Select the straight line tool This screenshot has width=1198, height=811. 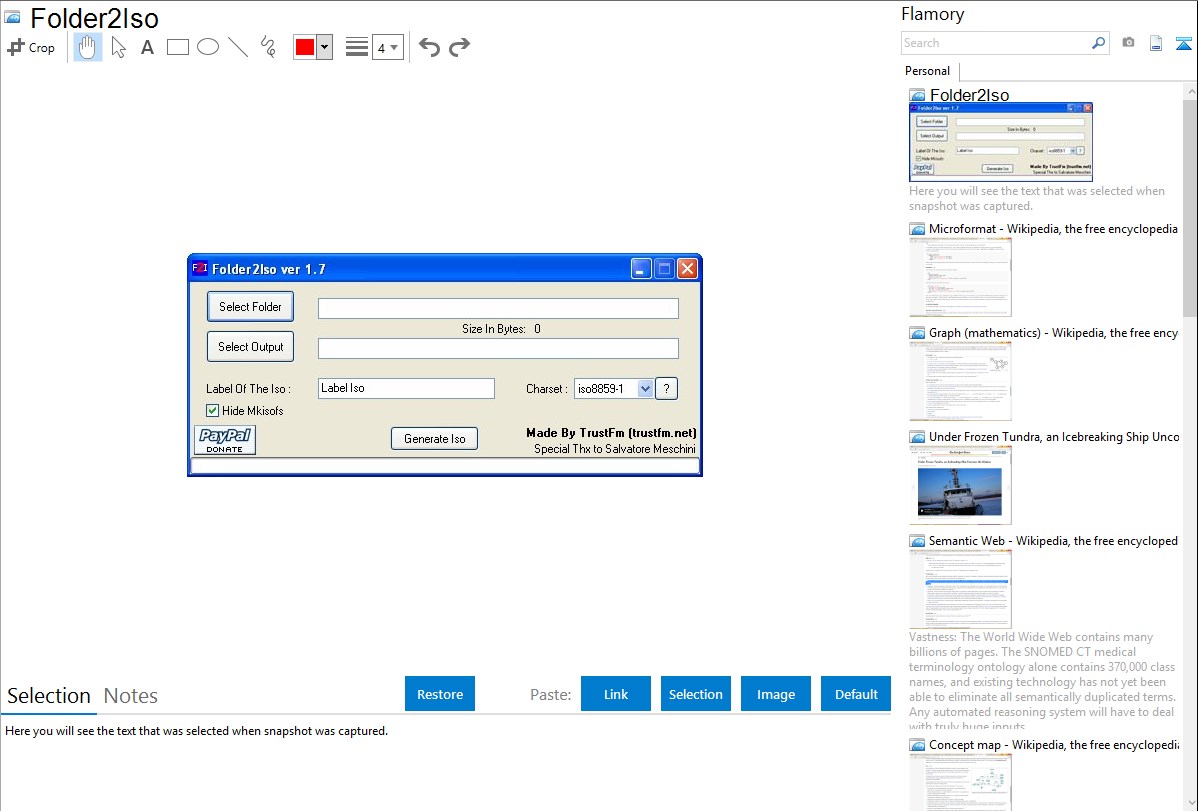tap(238, 47)
